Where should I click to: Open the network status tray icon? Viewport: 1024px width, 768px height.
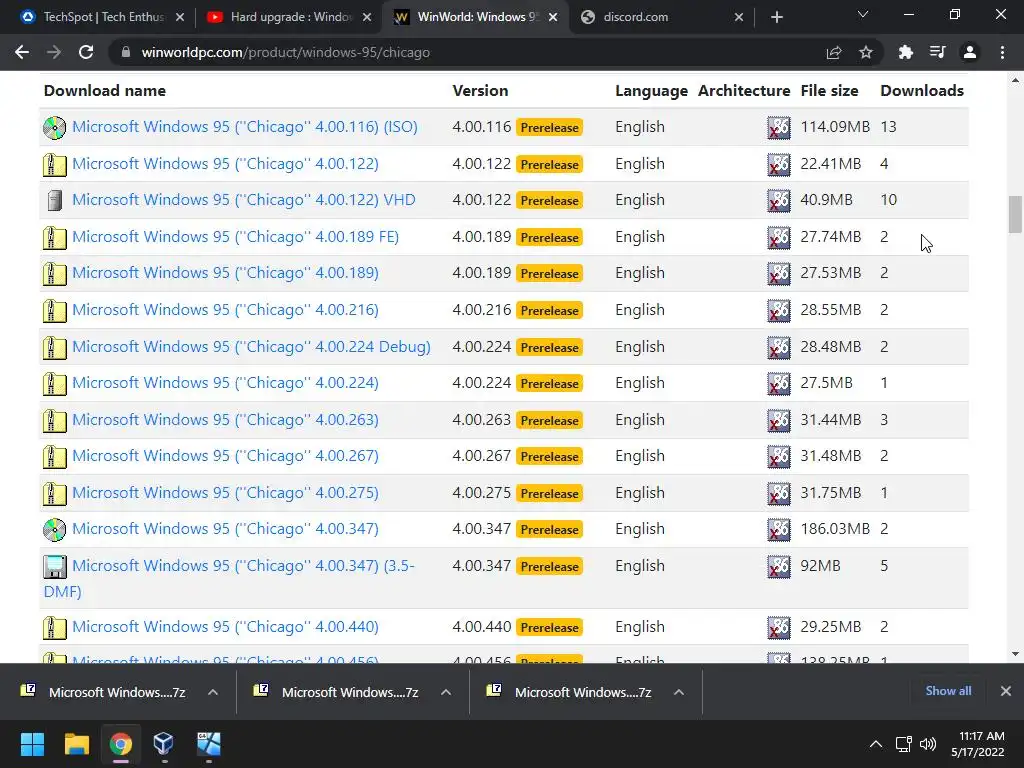(x=903, y=744)
